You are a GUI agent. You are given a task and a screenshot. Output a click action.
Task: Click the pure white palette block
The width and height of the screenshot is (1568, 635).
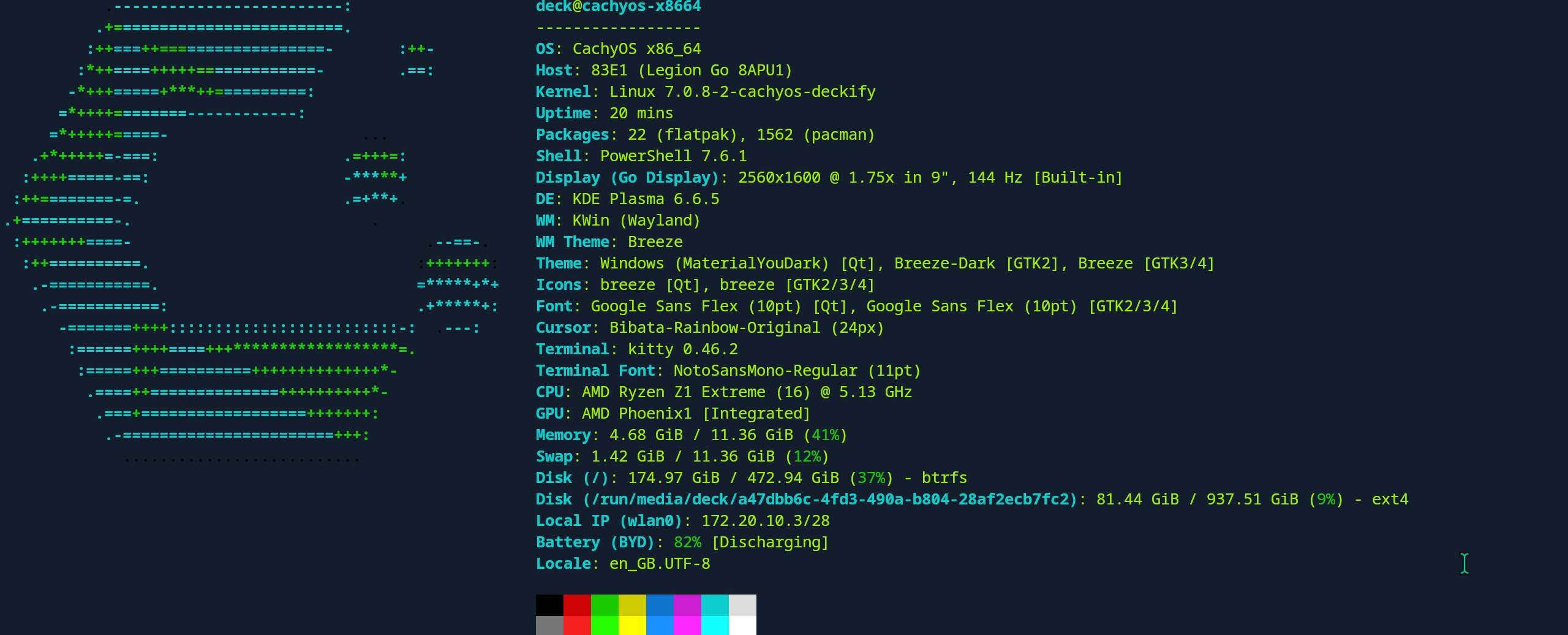coord(742,625)
